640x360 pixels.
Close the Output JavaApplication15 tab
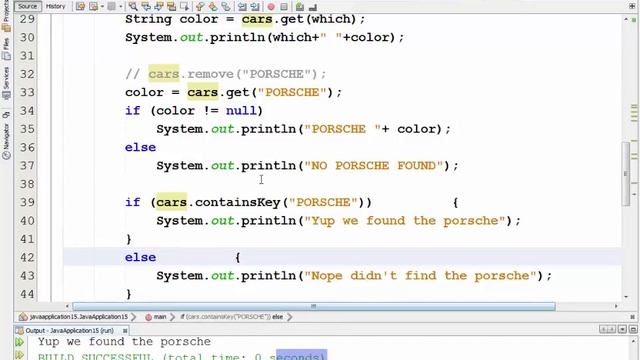coord(125,330)
